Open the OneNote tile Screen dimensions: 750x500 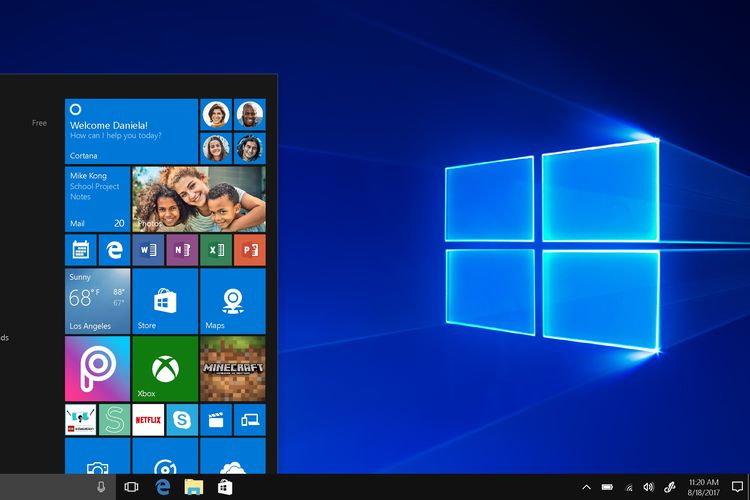click(x=181, y=249)
